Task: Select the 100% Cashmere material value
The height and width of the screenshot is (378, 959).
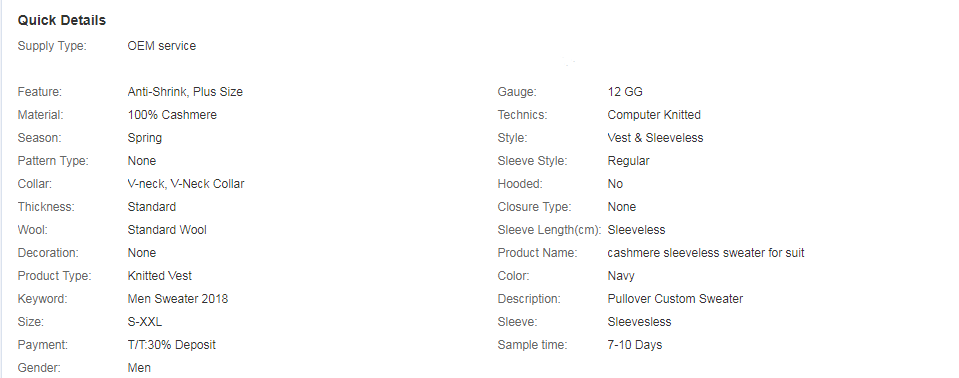Action: pos(172,115)
